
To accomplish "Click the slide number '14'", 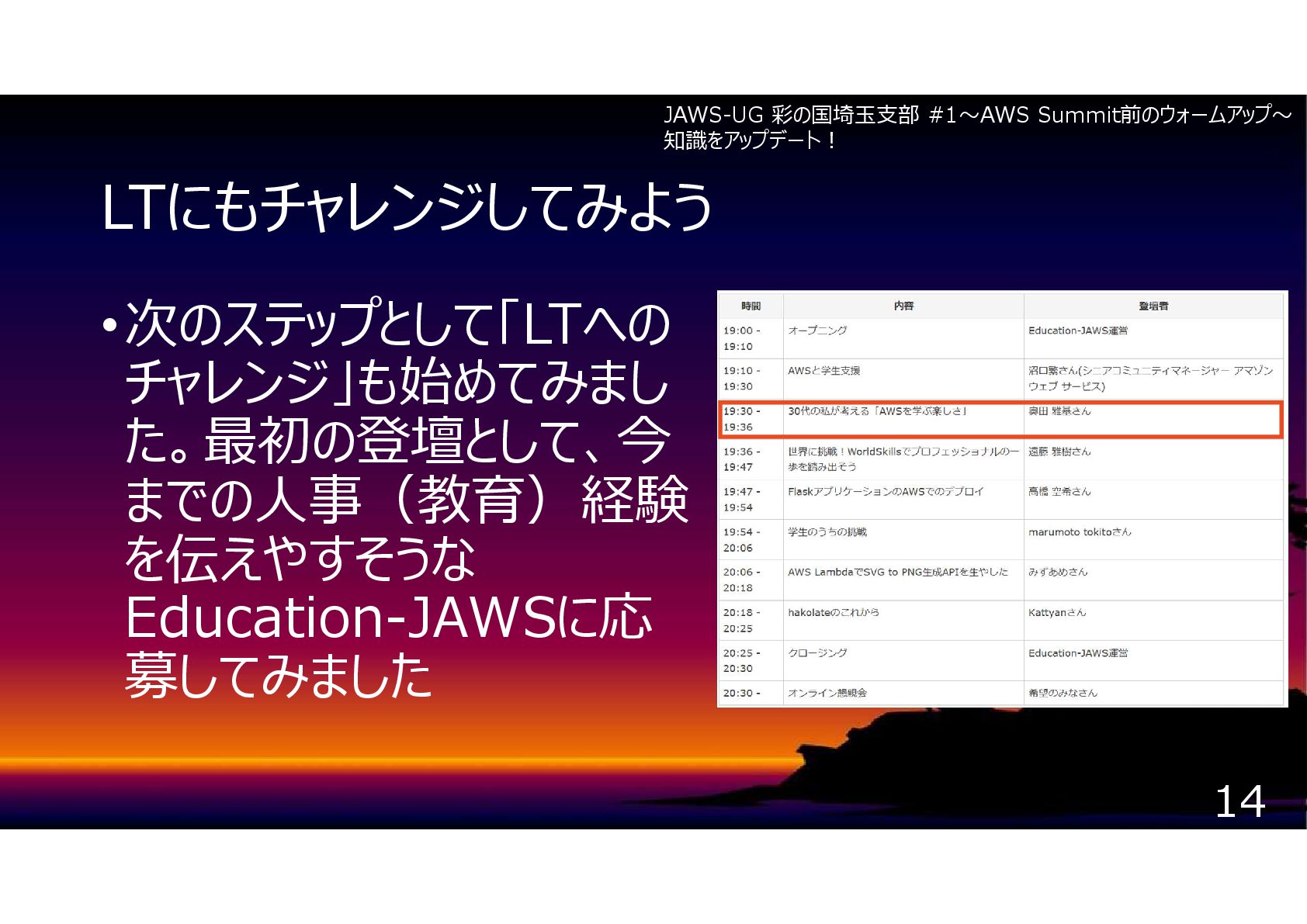I will 1240,801.
